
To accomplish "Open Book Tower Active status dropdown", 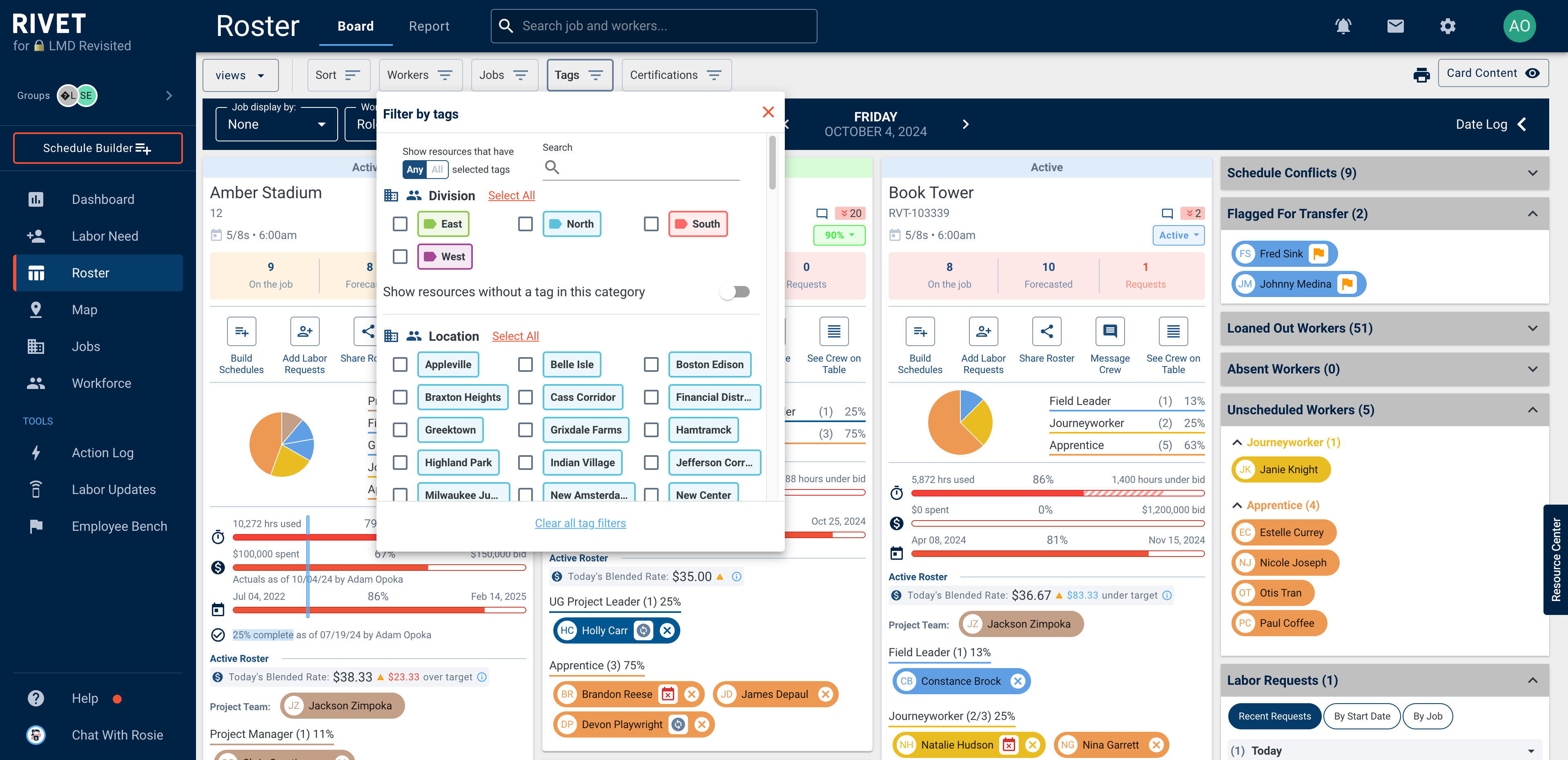I will coord(1178,235).
